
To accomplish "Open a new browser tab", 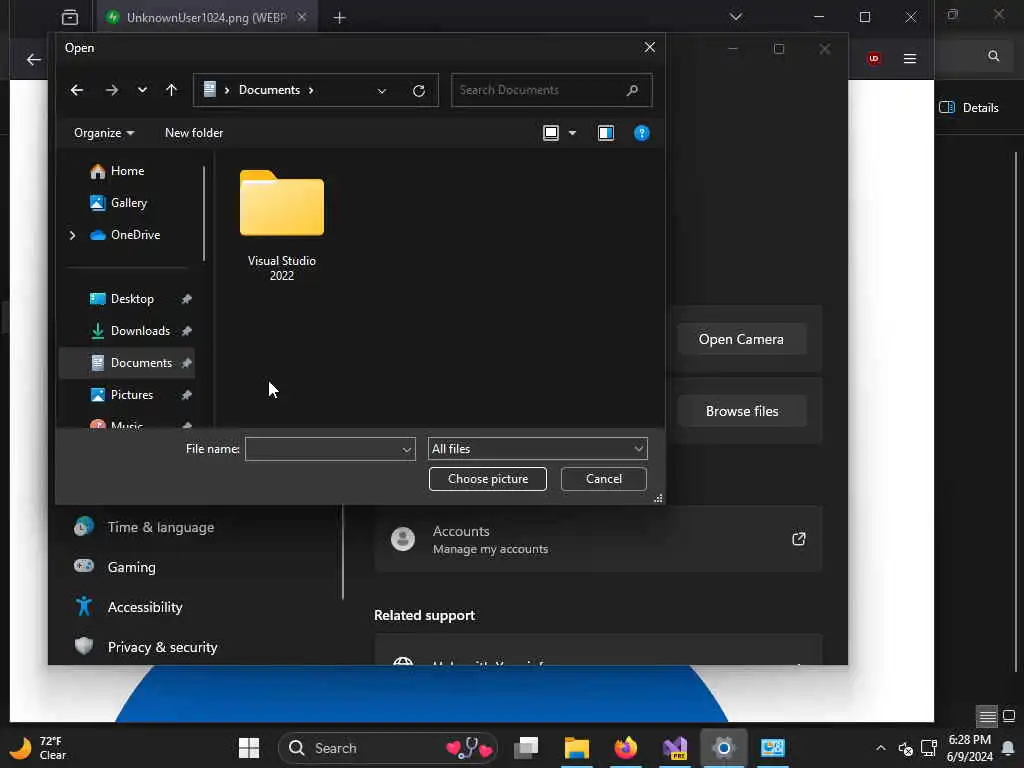I will pos(340,18).
